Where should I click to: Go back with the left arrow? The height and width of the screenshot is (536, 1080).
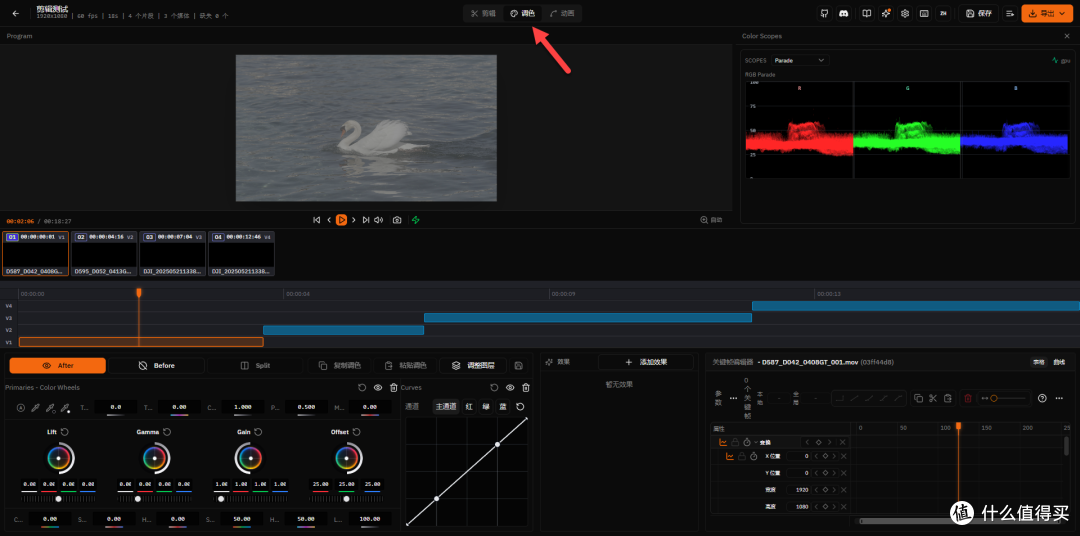pos(16,13)
